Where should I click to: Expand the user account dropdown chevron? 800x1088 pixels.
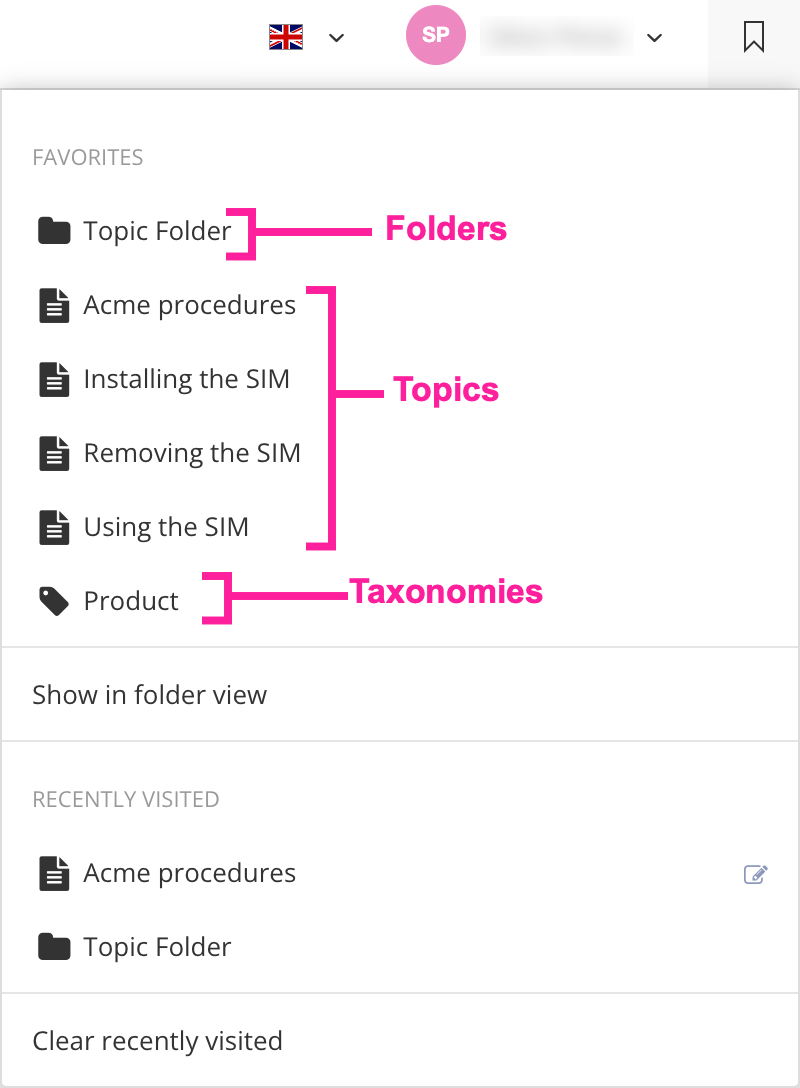click(x=654, y=38)
